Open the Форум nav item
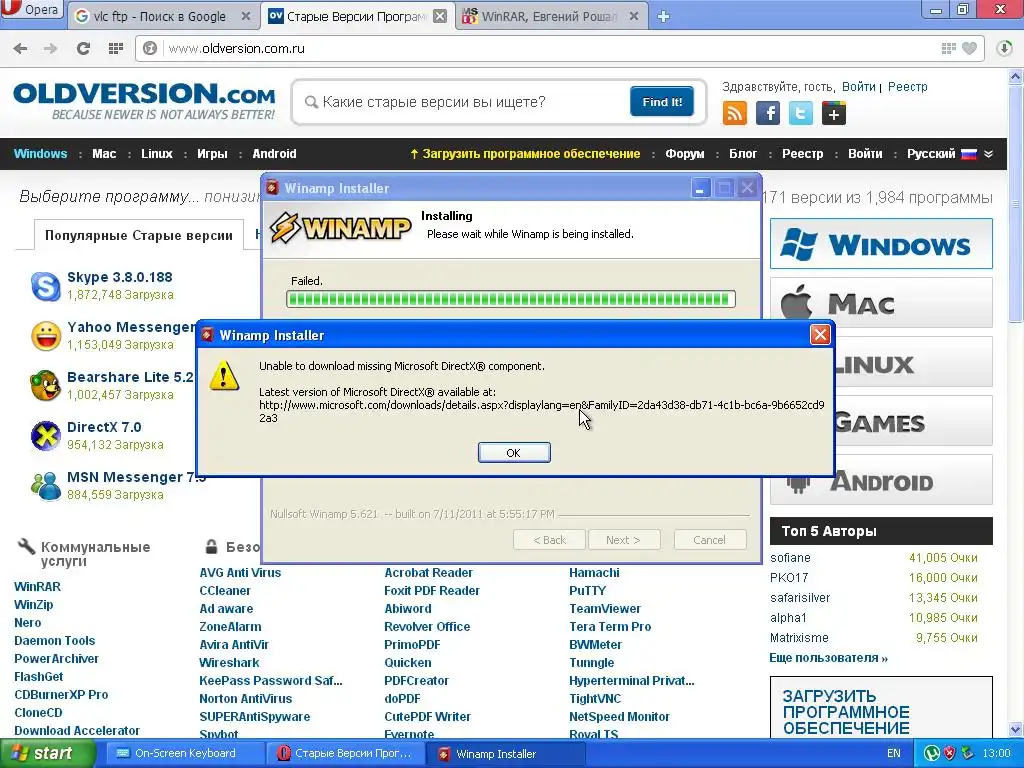Image resolution: width=1024 pixels, height=768 pixels. [x=684, y=154]
